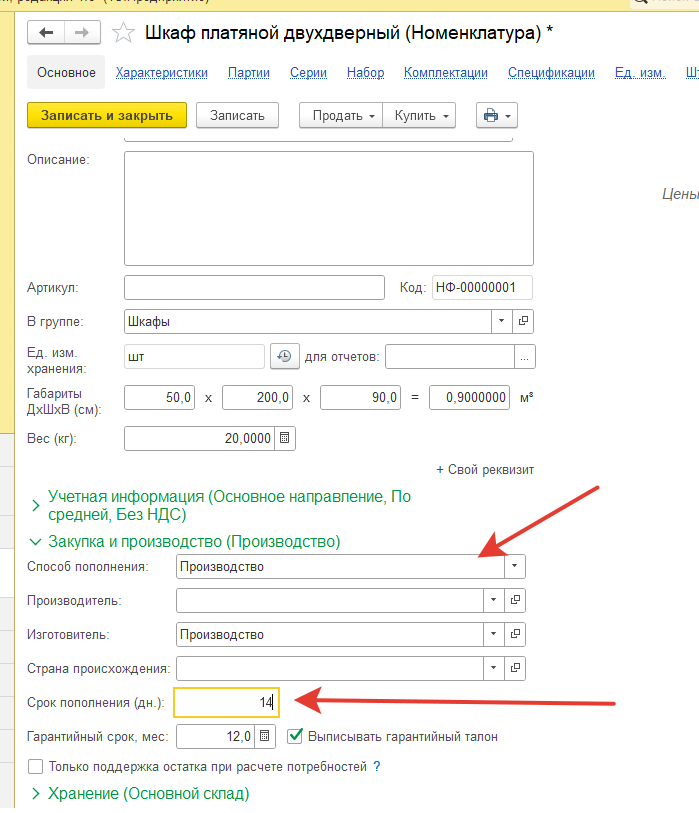Viewport: 699px width, 813px height.
Task: Go forward with the right arrow button
Action: pos(82,33)
